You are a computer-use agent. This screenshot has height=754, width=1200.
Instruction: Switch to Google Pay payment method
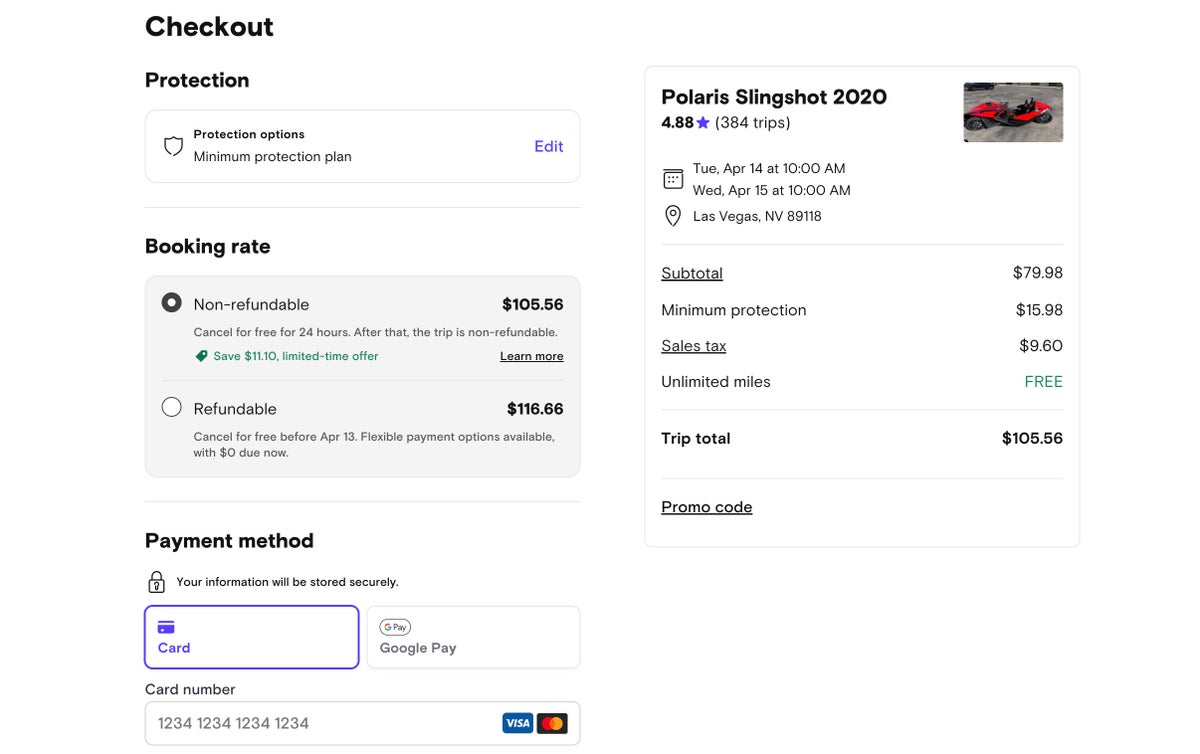tap(473, 637)
